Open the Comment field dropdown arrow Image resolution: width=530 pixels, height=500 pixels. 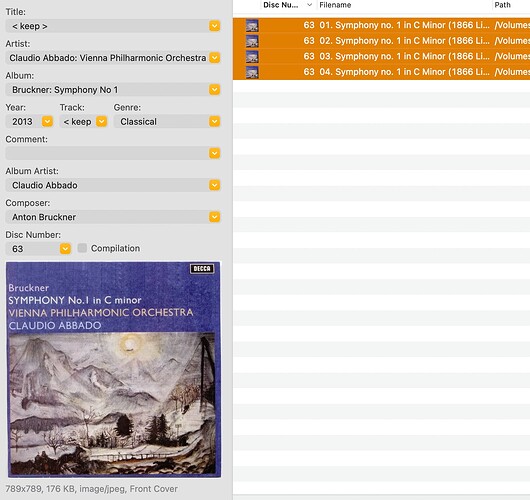[x=214, y=153]
